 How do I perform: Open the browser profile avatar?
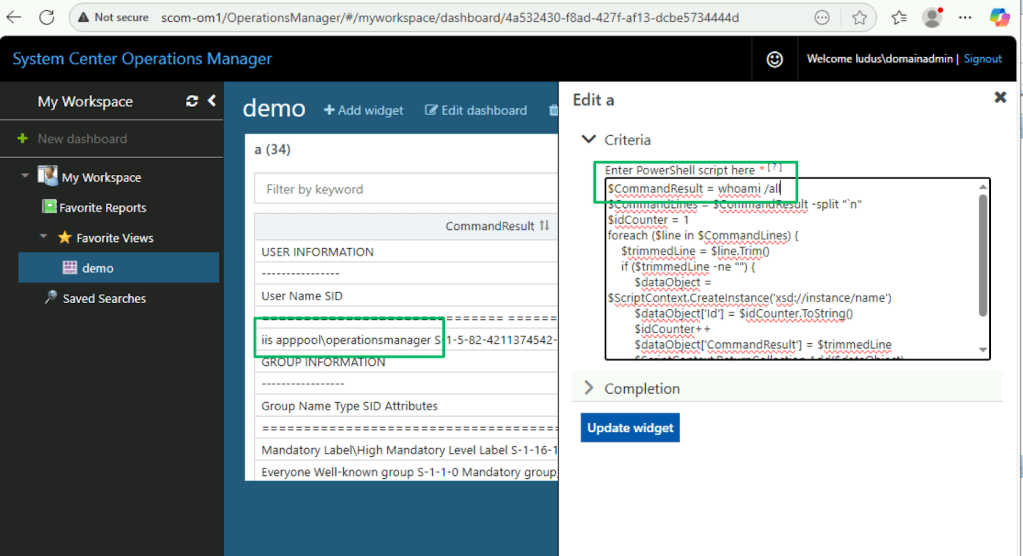click(x=931, y=17)
